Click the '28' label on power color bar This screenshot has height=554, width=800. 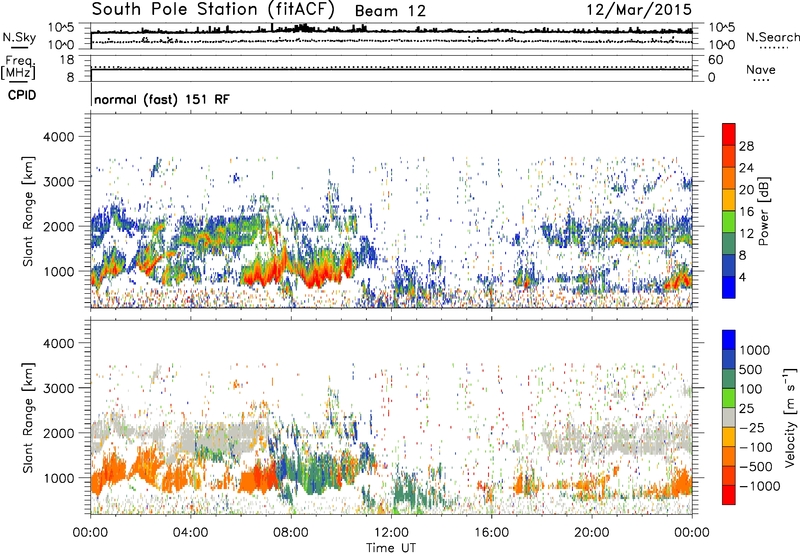click(x=746, y=146)
